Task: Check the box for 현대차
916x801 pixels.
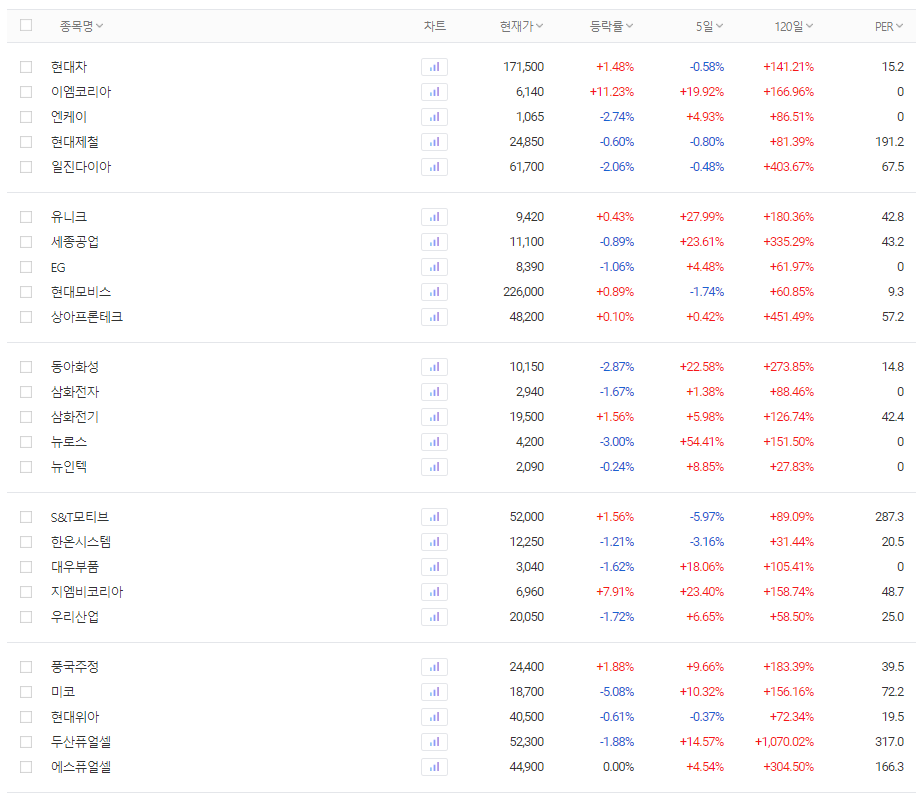Action: point(26,67)
